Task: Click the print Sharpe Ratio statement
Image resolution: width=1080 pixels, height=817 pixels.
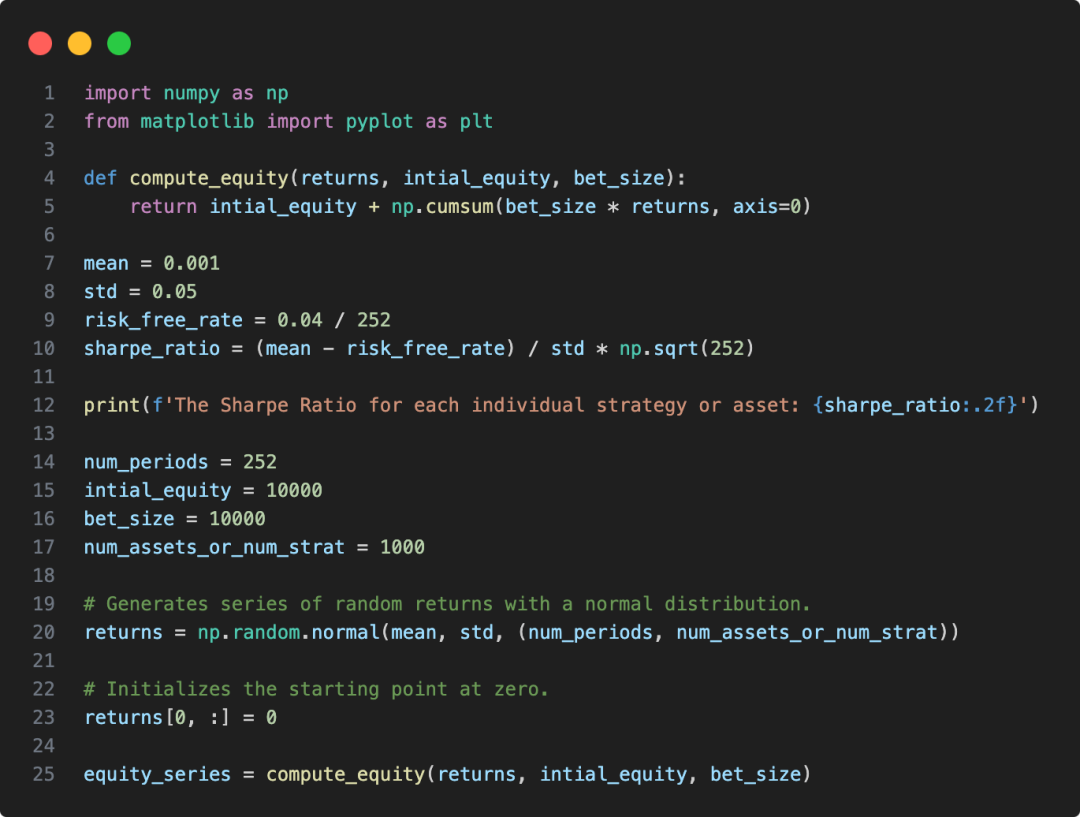Action: 561,405
